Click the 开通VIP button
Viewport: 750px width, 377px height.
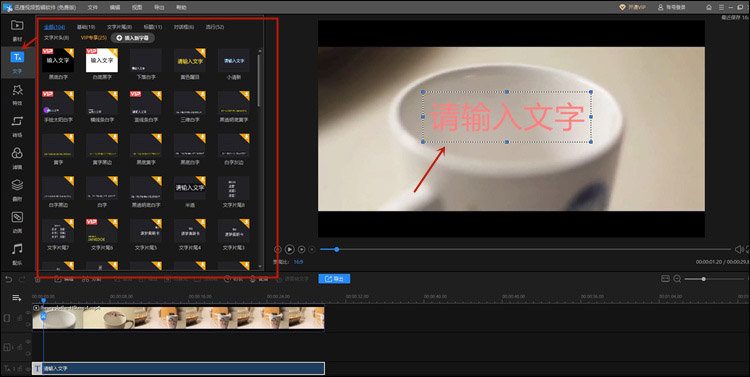(632, 7)
